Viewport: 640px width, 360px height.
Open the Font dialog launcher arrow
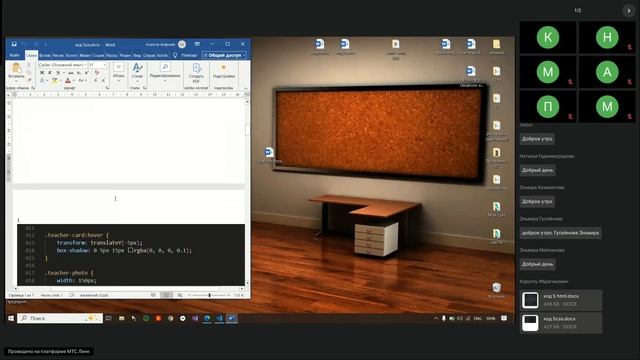click(107, 88)
